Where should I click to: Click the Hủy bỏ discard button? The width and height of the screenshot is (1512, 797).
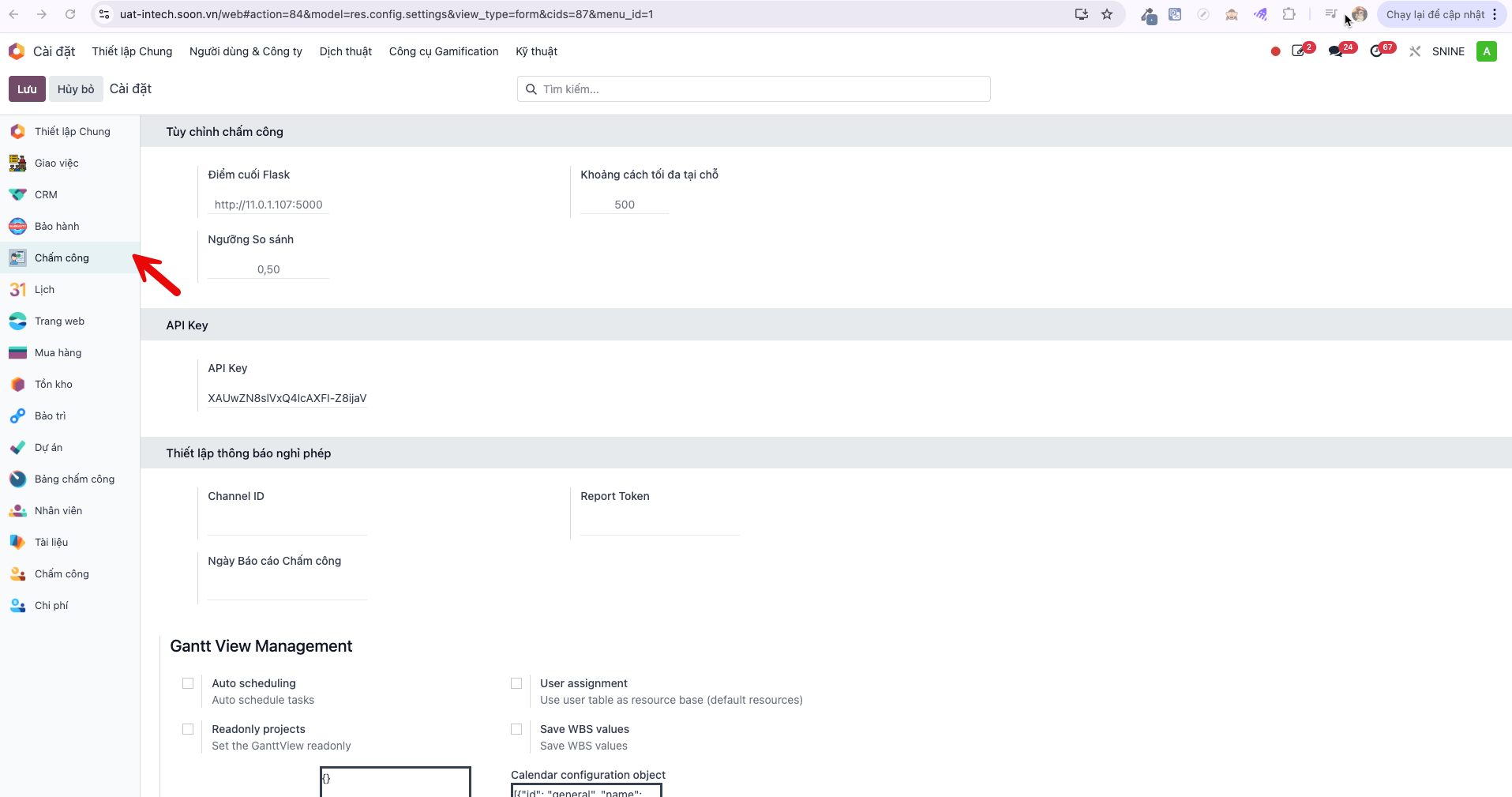pos(76,89)
